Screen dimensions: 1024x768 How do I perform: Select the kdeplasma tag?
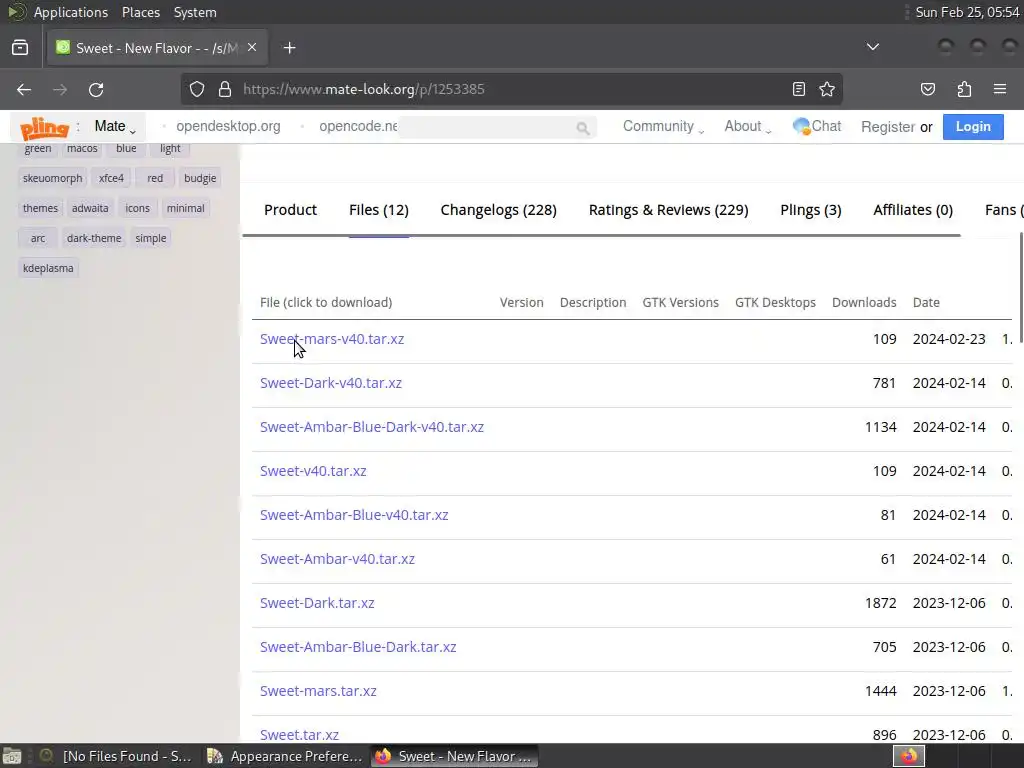pyautogui.click(x=48, y=268)
